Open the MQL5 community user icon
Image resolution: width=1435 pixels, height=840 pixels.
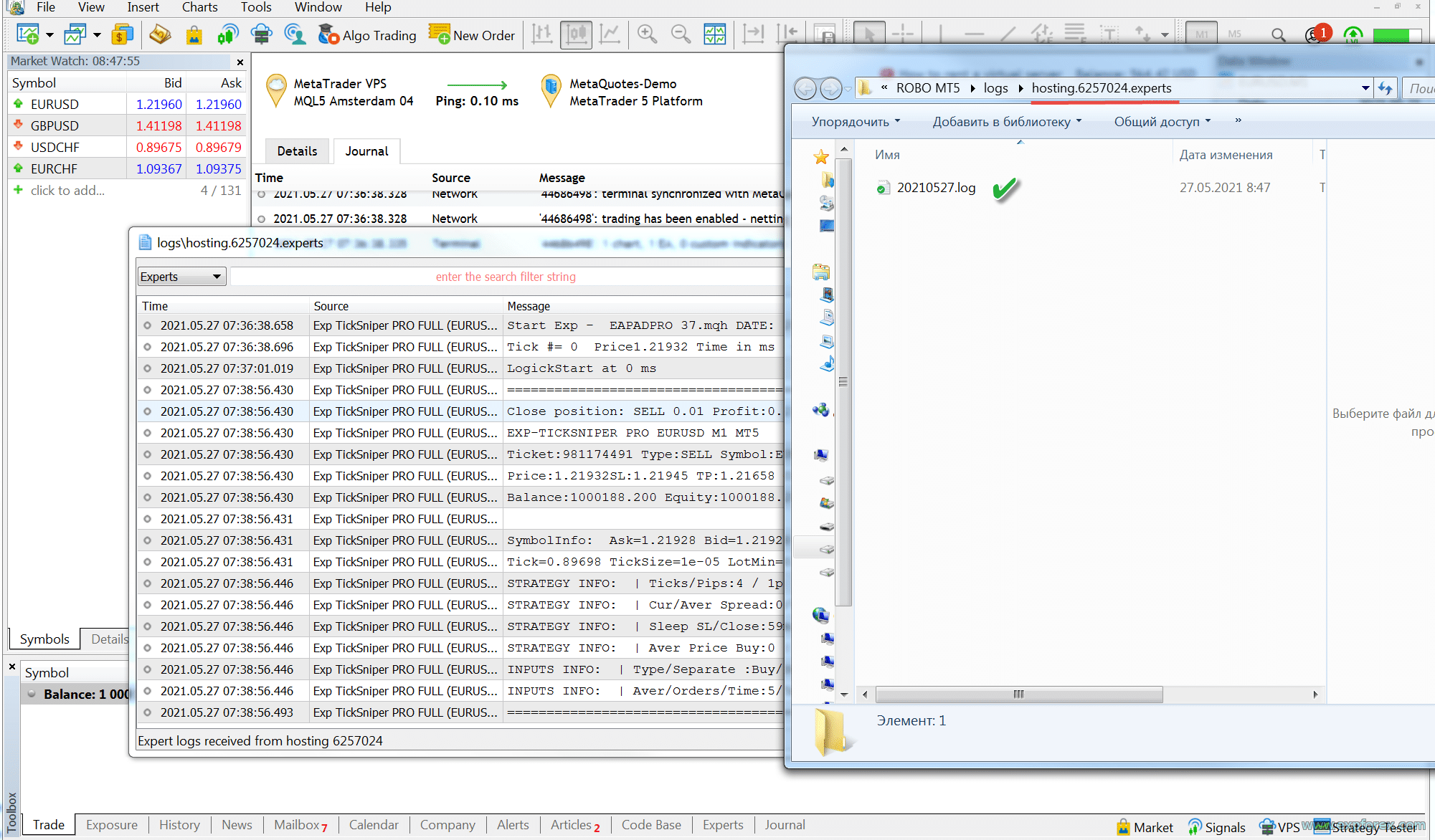tap(295, 34)
